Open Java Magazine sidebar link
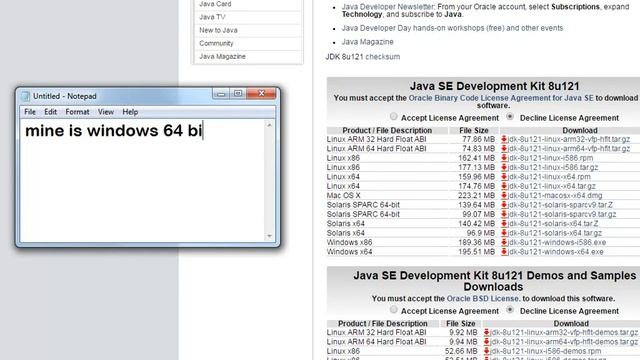640x360 pixels. pyautogui.click(x=222, y=56)
